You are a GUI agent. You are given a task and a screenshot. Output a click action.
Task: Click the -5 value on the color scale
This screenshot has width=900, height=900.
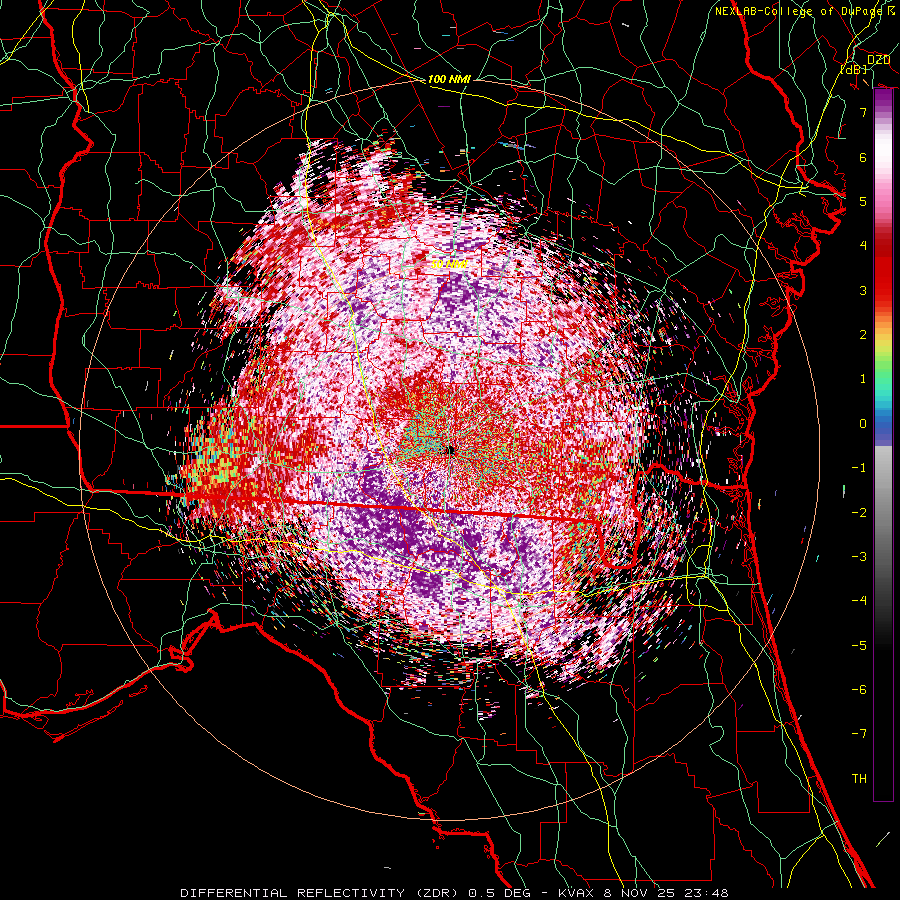coord(859,646)
